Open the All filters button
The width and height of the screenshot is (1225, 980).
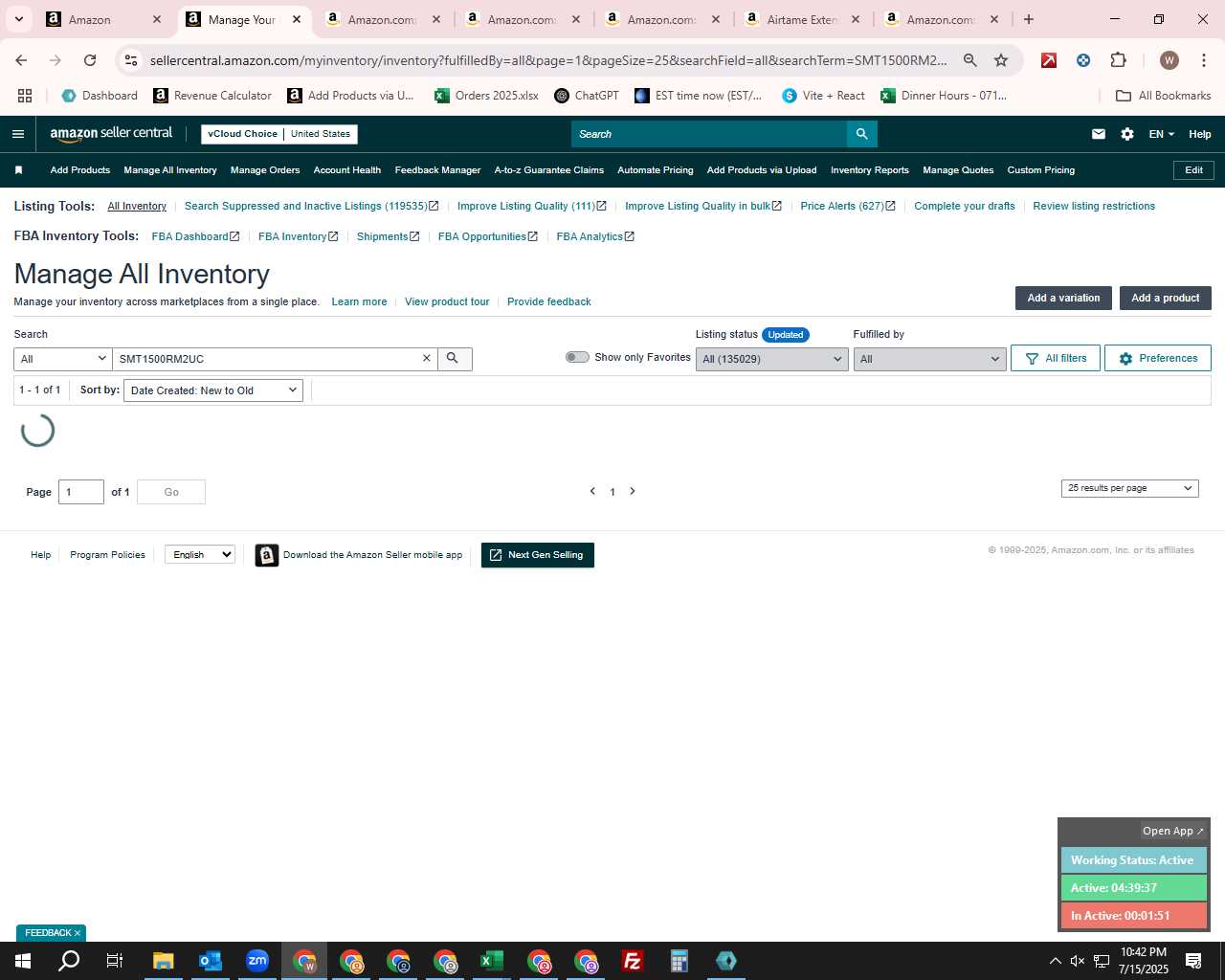click(1056, 358)
